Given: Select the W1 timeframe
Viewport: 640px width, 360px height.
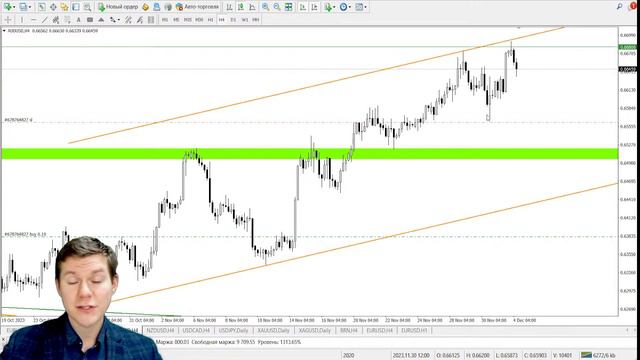Looking at the screenshot, I should pyautogui.click(x=244, y=20).
